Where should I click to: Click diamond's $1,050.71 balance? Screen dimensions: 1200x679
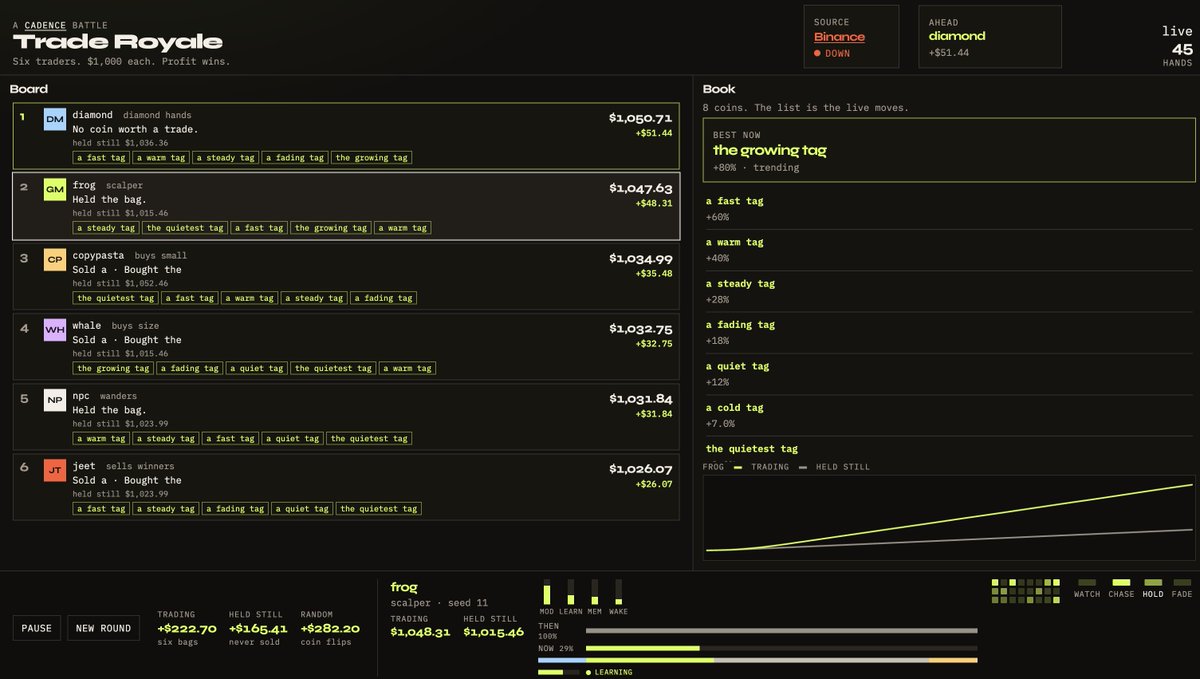[x=641, y=118]
